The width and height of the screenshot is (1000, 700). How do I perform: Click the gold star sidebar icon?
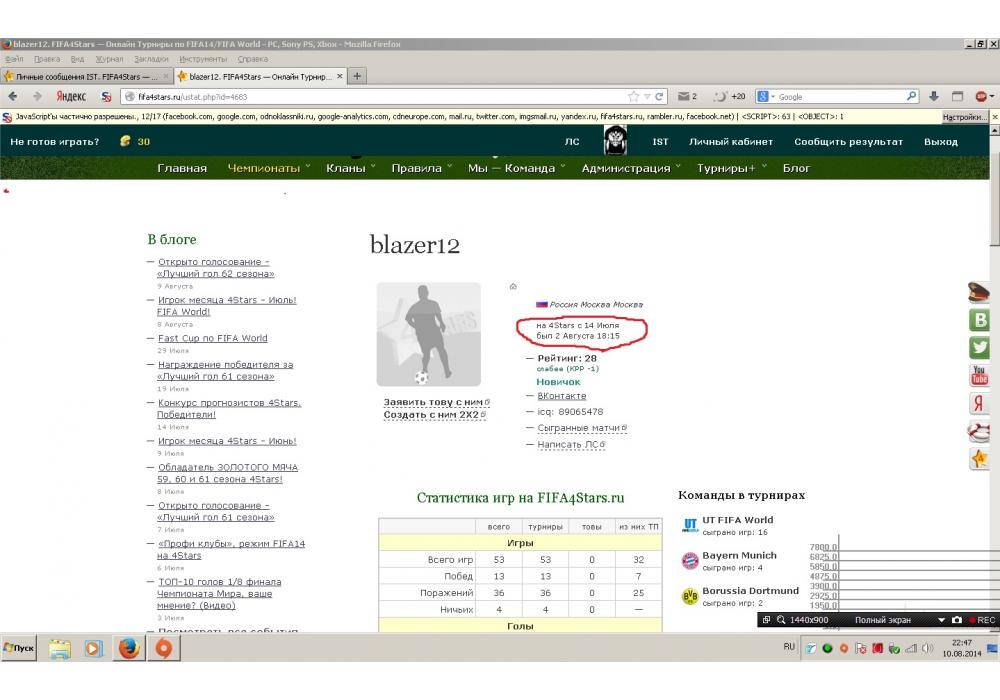pyautogui.click(x=979, y=459)
